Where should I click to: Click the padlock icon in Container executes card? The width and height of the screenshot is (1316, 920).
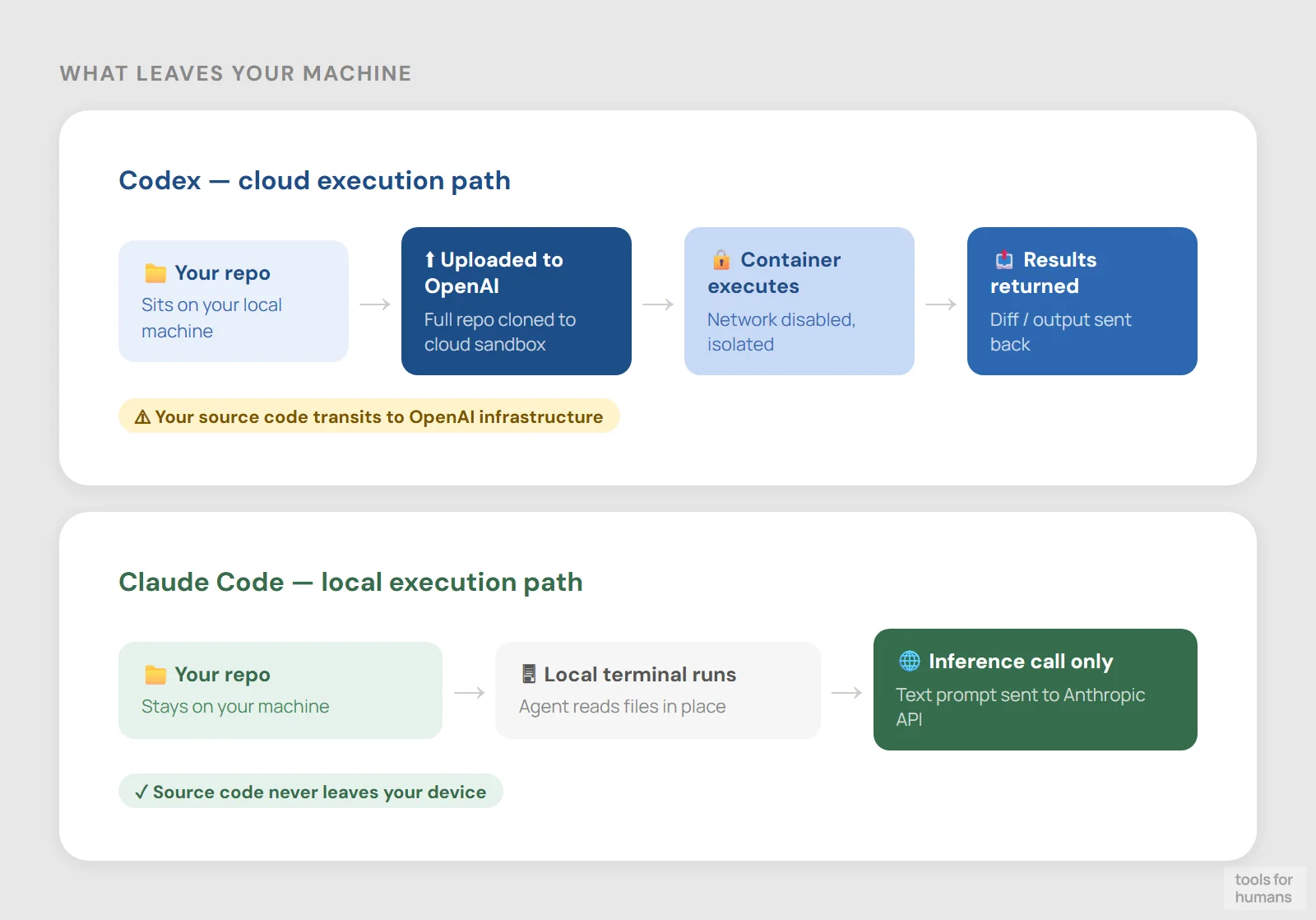pos(722,260)
